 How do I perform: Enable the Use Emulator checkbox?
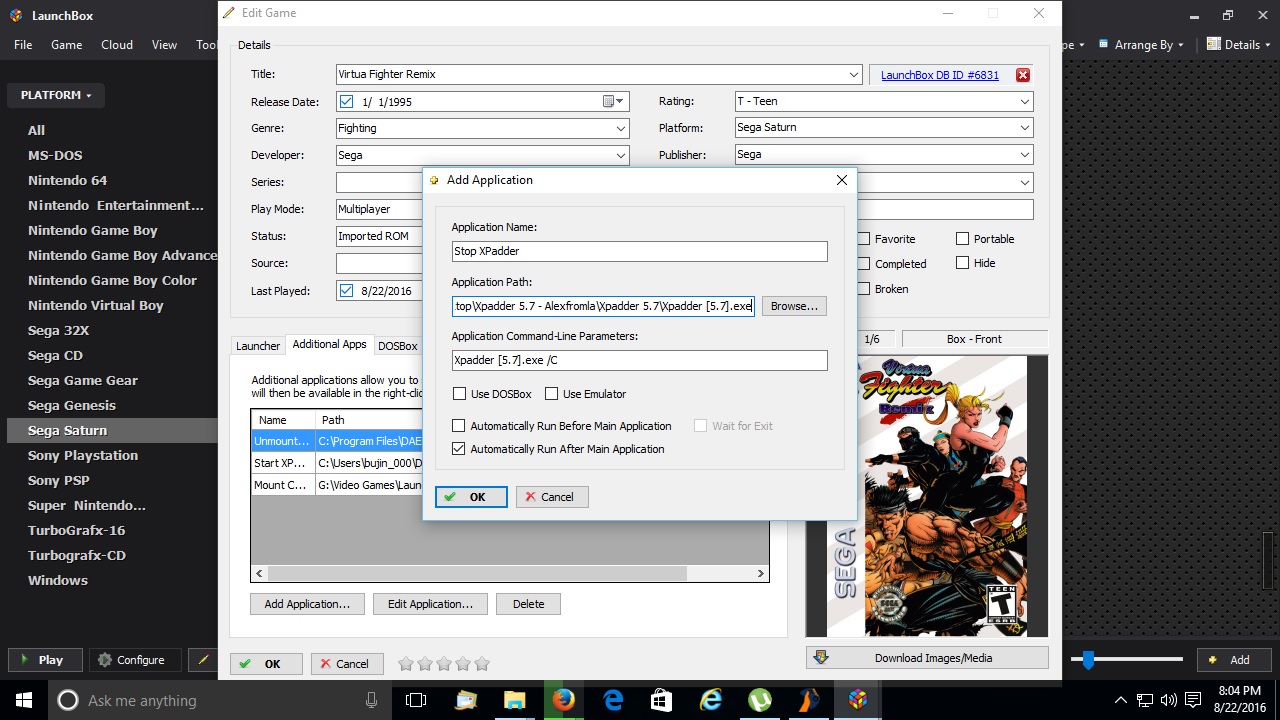click(551, 394)
